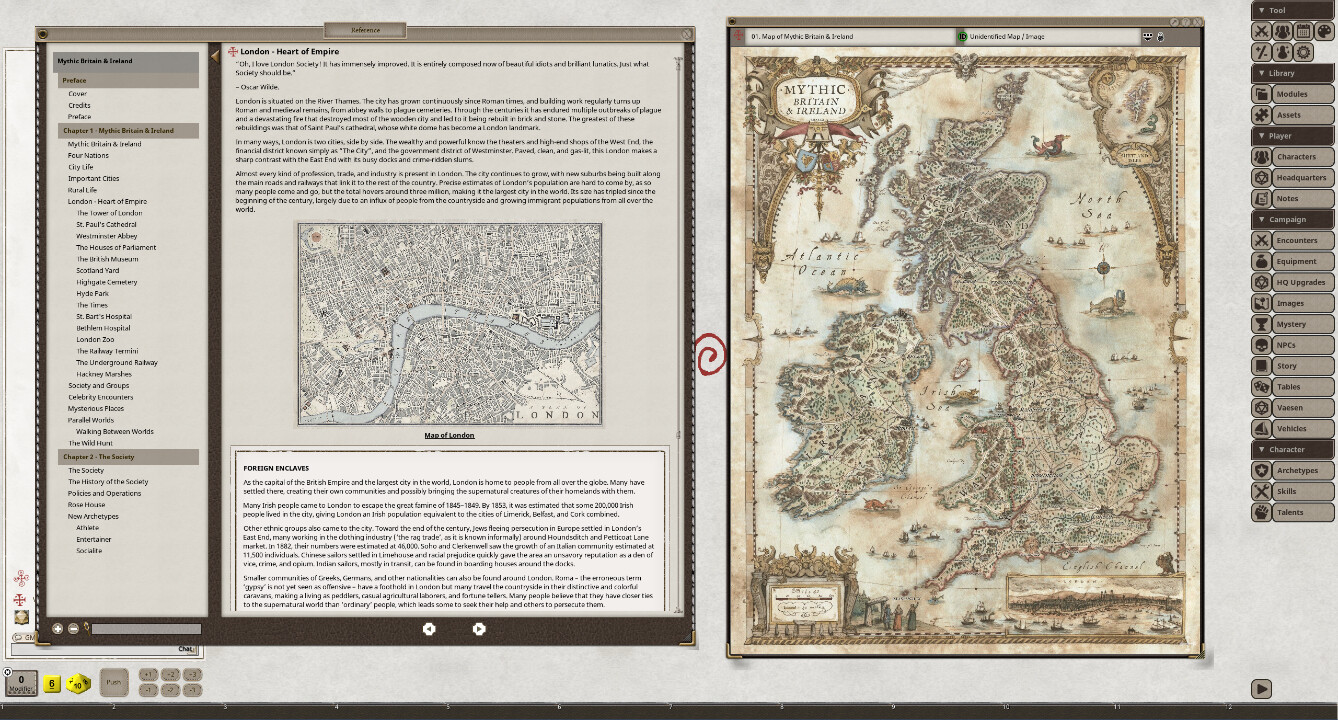Screen dimensions: 1338x720
Task: Click the +2 modifier button
Action: 170,675
